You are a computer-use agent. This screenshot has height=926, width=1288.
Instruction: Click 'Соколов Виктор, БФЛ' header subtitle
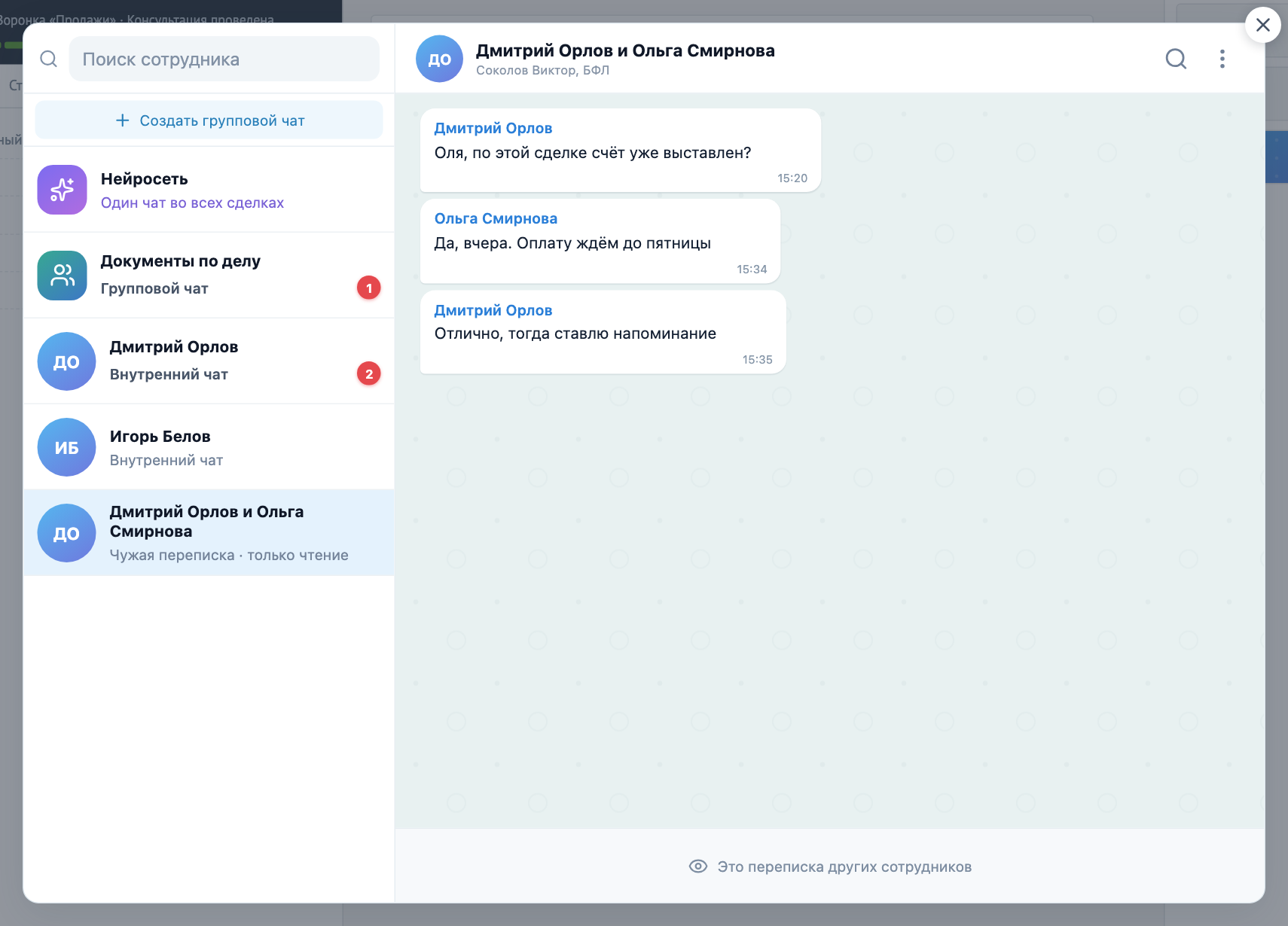pyautogui.click(x=542, y=70)
